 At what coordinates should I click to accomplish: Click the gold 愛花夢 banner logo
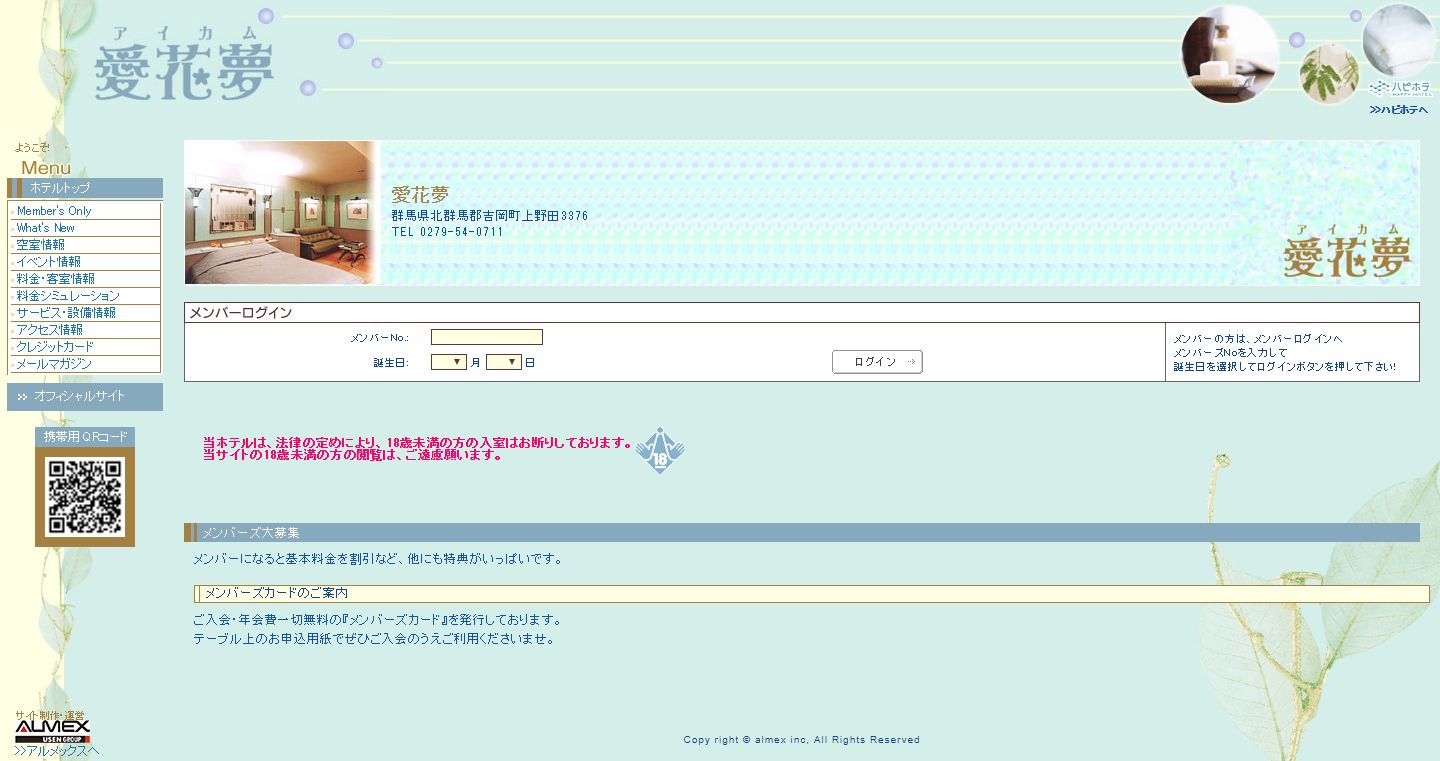click(1346, 252)
